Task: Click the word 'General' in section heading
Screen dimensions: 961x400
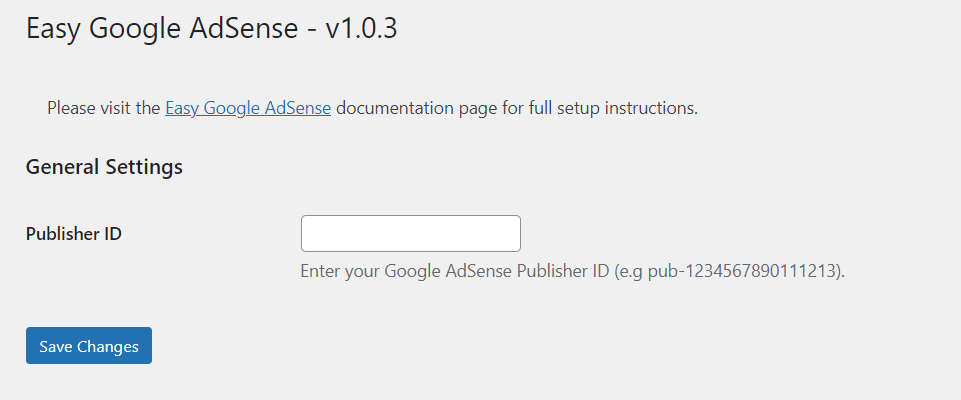Action: pos(63,167)
